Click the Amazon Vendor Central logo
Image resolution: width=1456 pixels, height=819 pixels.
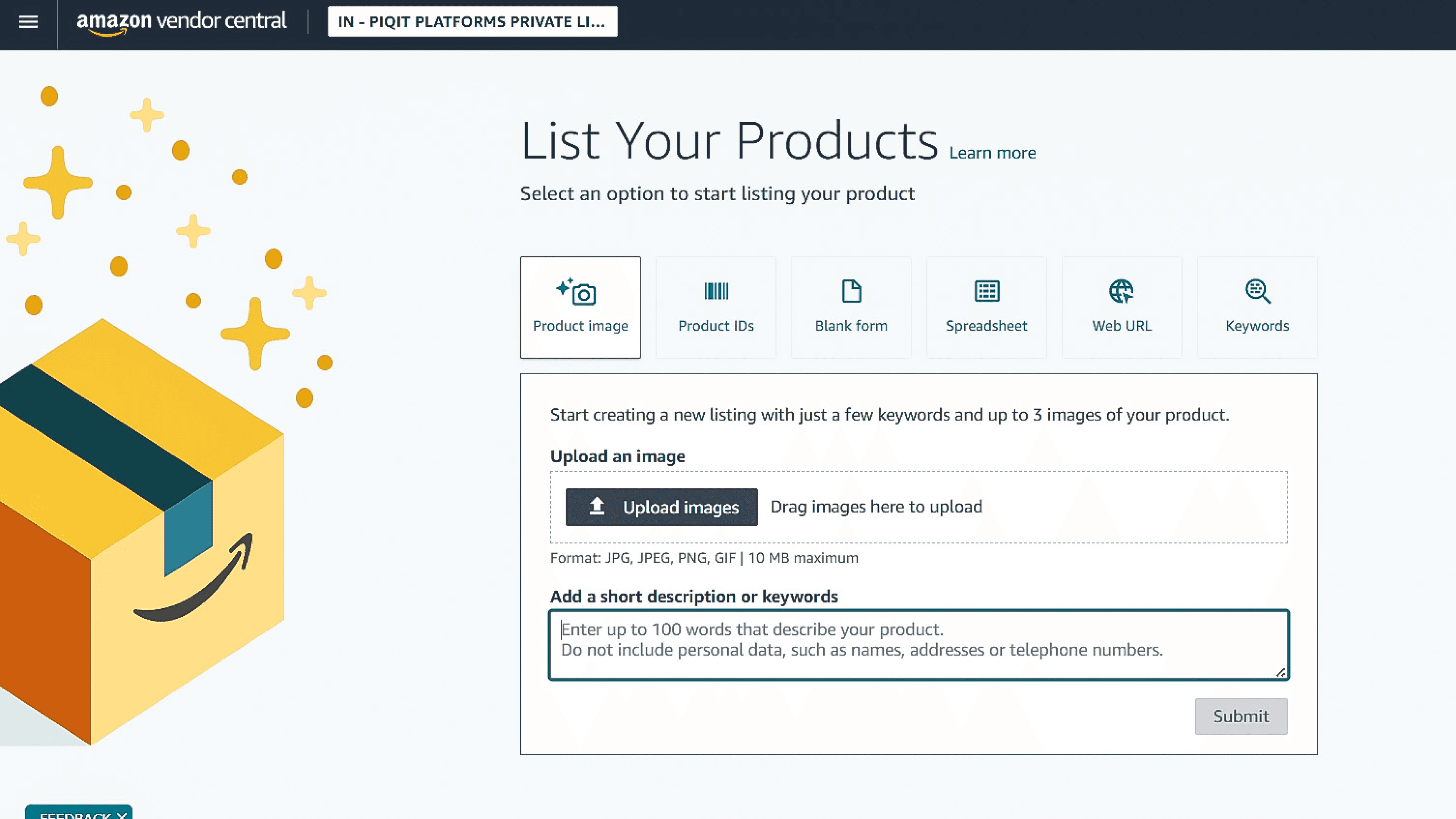pos(182,22)
